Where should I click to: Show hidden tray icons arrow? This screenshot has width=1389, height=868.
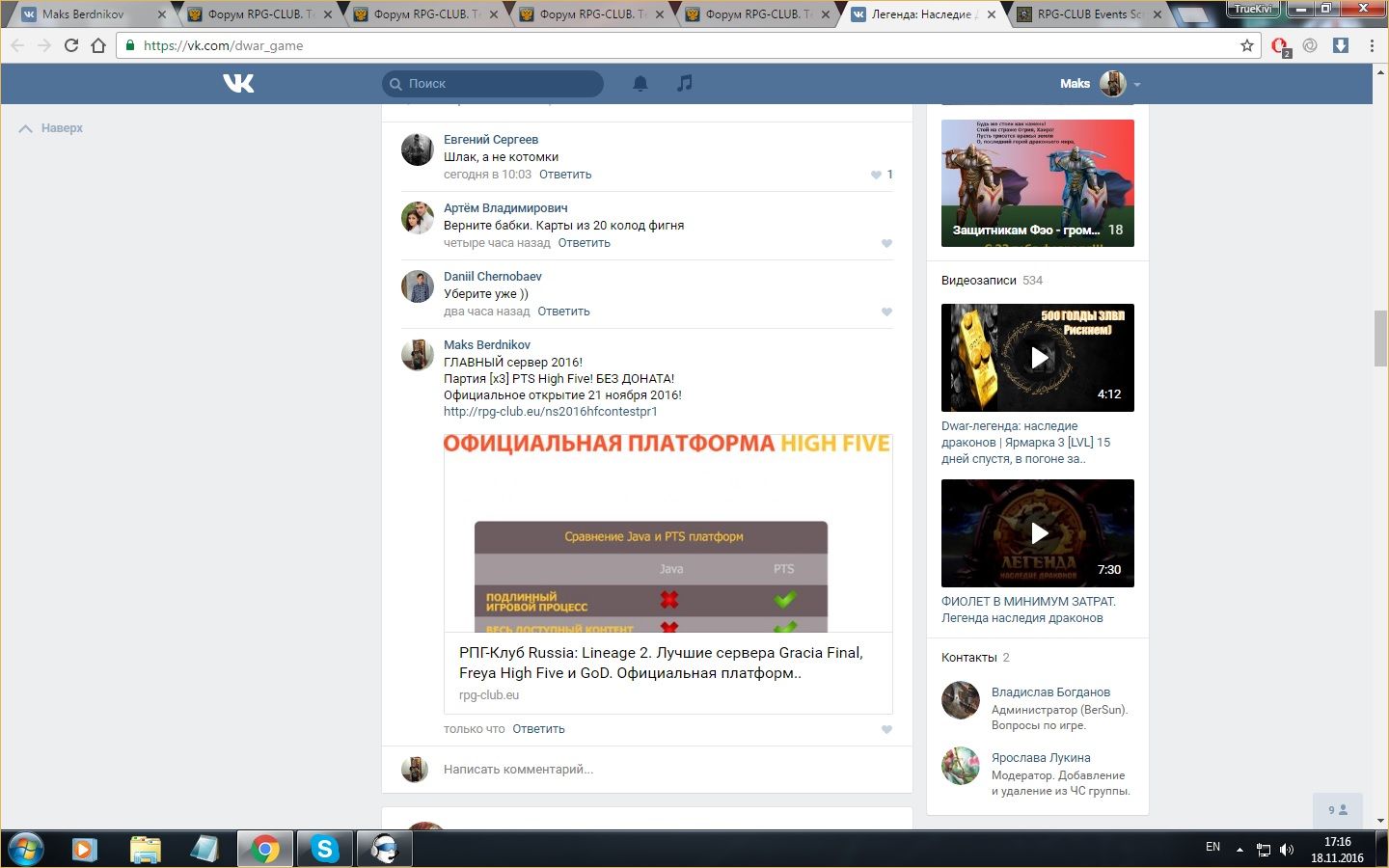1239,850
